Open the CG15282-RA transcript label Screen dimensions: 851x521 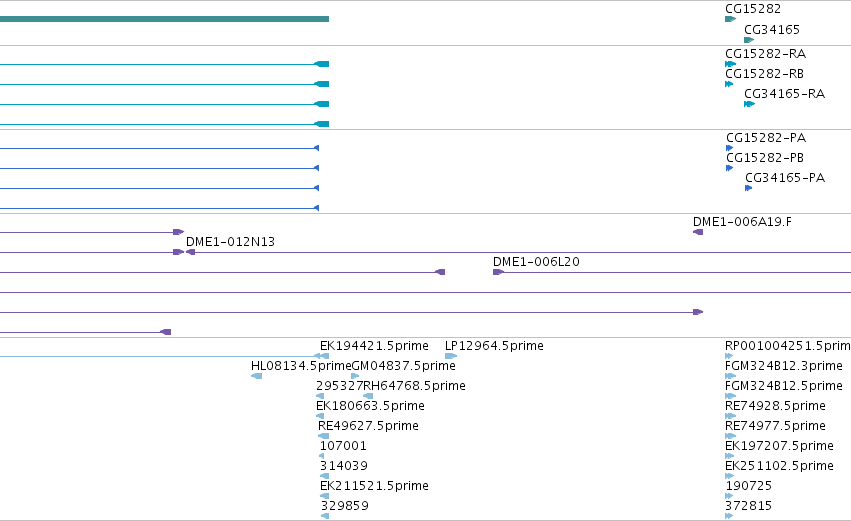(765, 54)
